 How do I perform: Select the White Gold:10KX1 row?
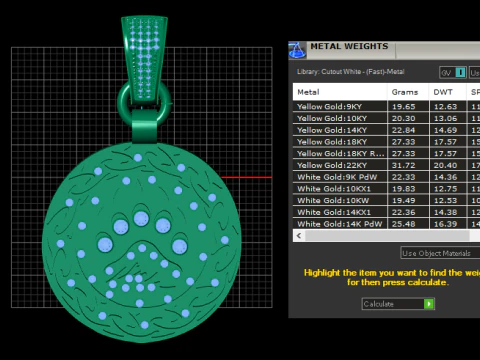point(386,189)
